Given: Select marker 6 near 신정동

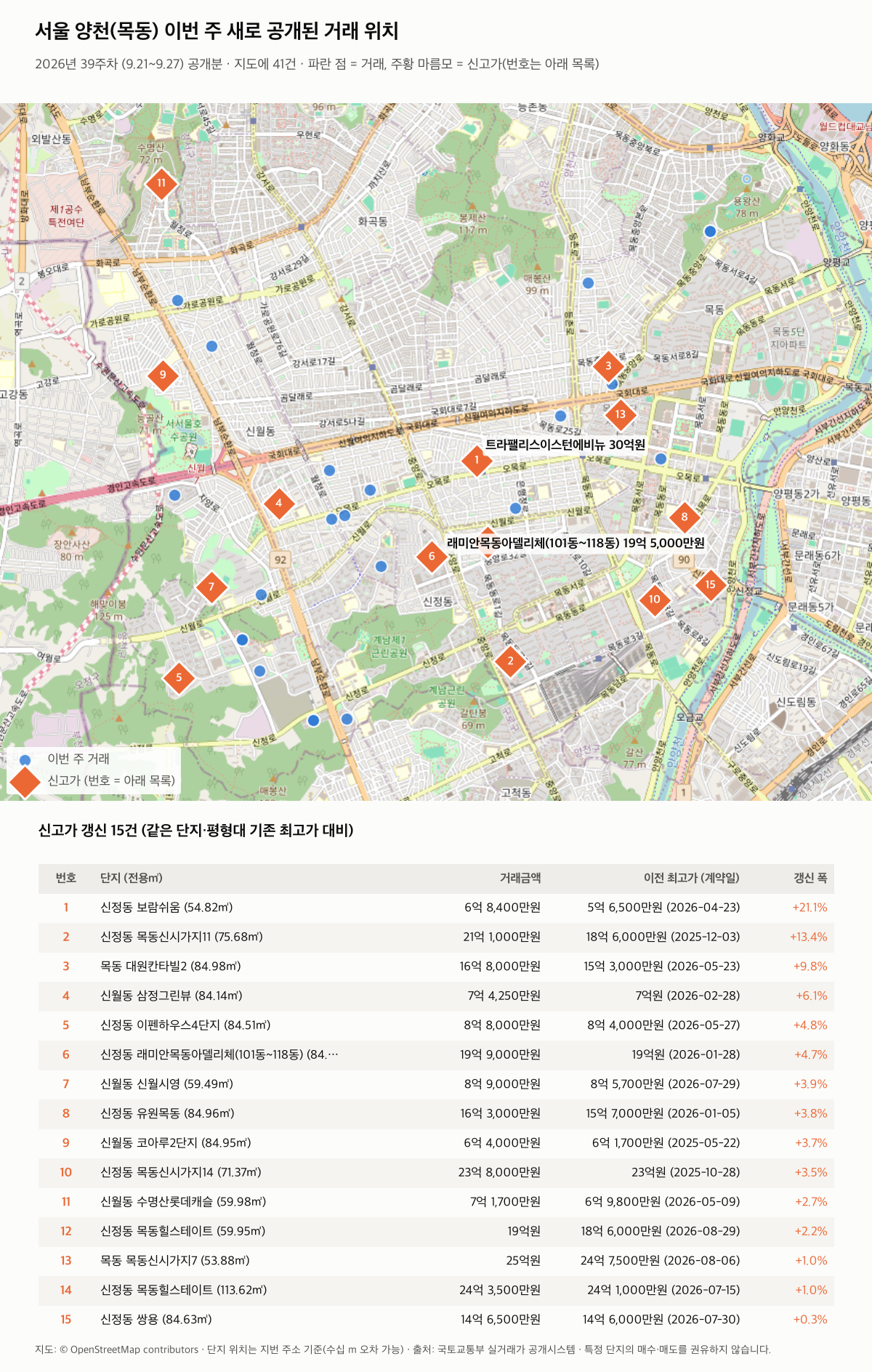Looking at the screenshot, I should point(432,557).
